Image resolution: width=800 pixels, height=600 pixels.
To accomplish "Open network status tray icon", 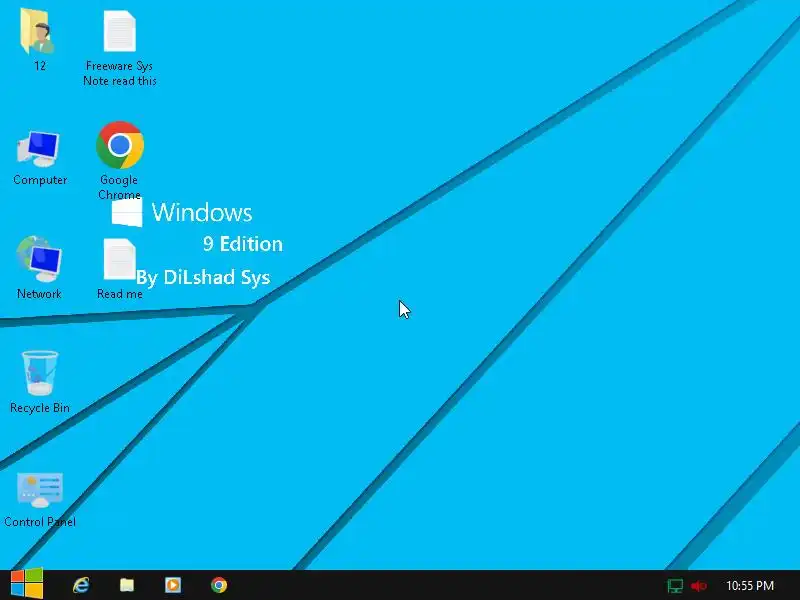I will tap(675, 586).
